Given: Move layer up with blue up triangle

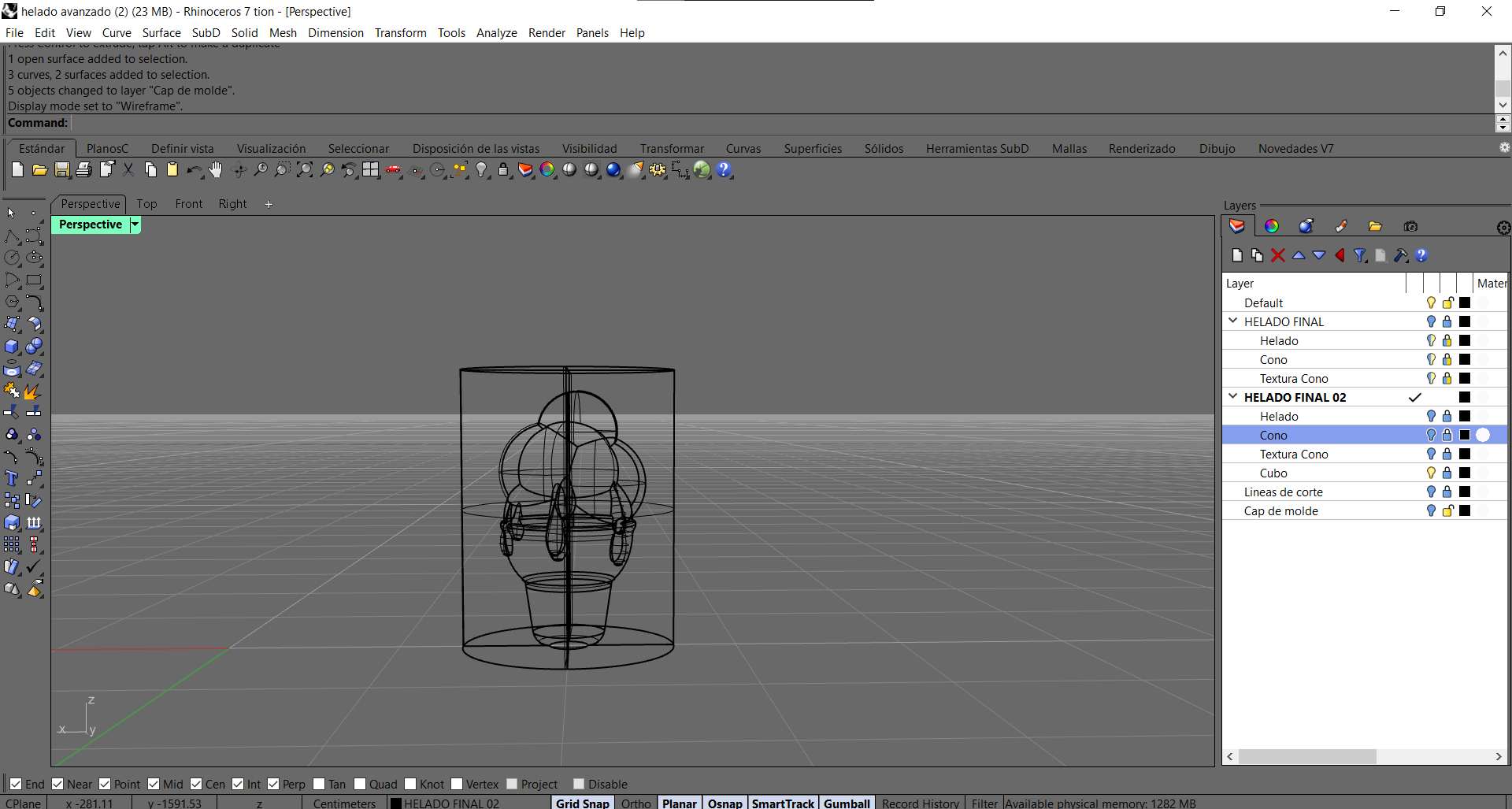Looking at the screenshot, I should pyautogui.click(x=1299, y=255).
